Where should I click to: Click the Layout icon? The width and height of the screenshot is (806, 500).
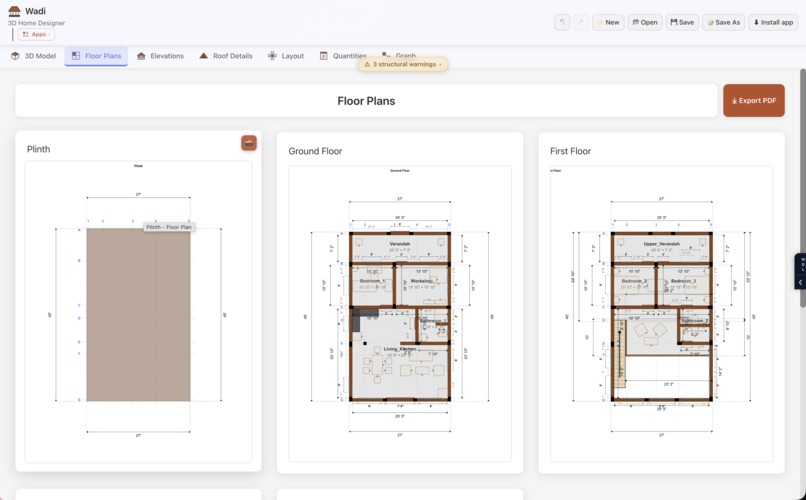pyautogui.click(x=272, y=55)
